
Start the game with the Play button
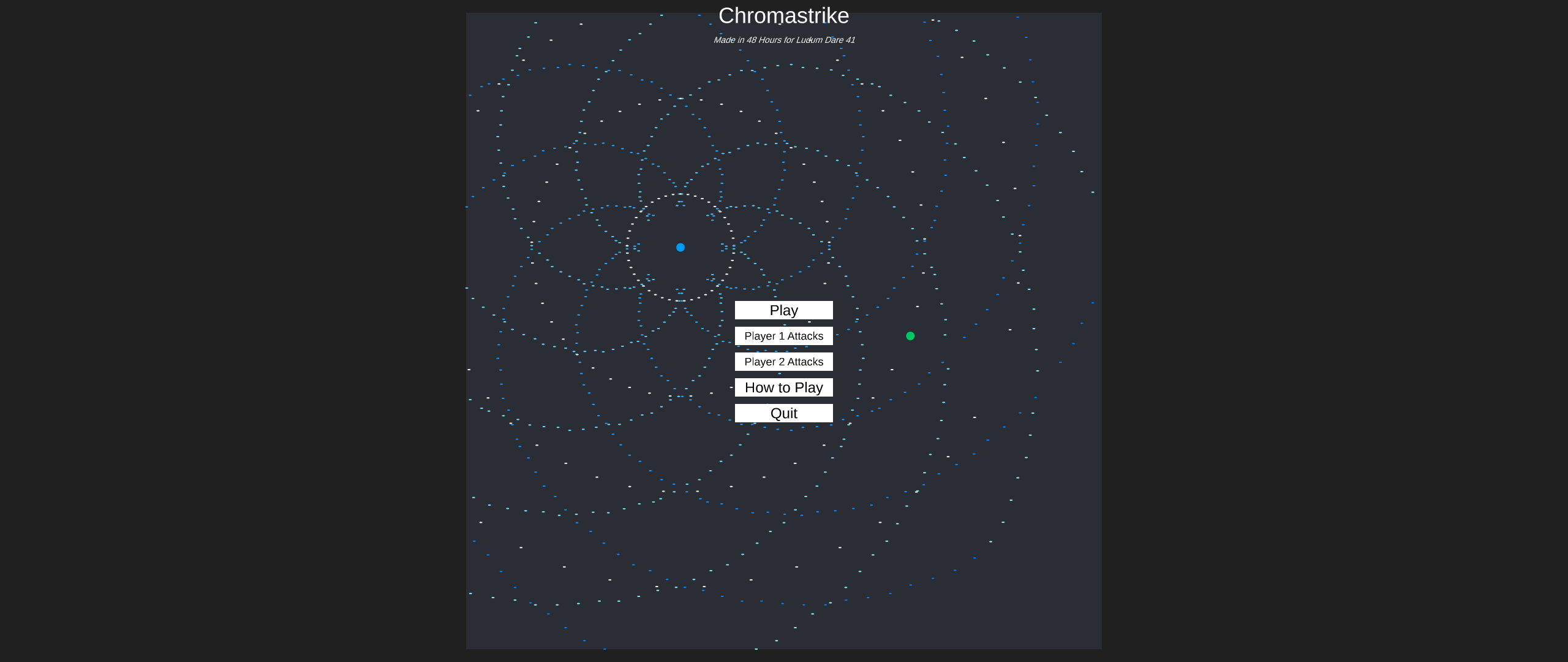coord(783,310)
